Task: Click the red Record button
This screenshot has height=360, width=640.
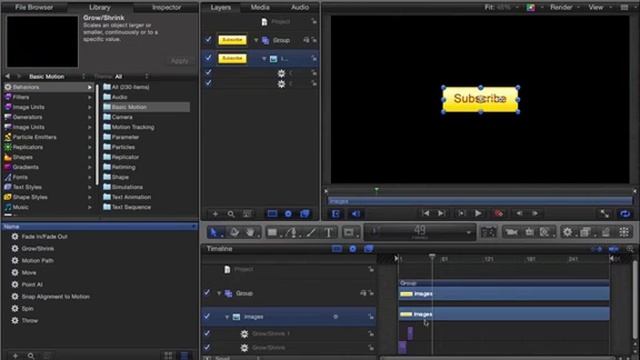Action: tap(499, 213)
